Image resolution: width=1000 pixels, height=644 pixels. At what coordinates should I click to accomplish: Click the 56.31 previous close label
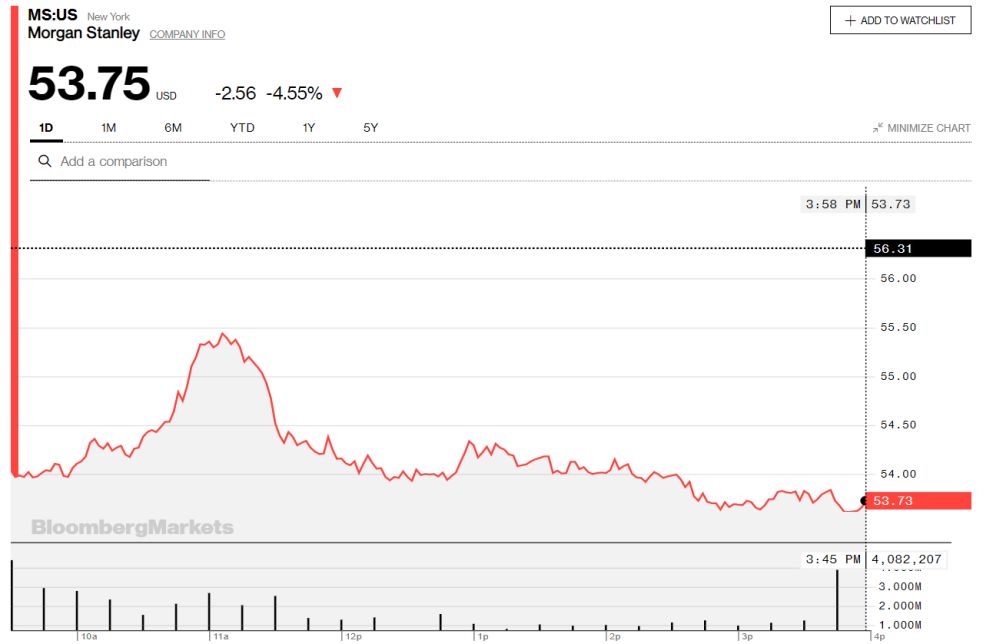click(918, 249)
